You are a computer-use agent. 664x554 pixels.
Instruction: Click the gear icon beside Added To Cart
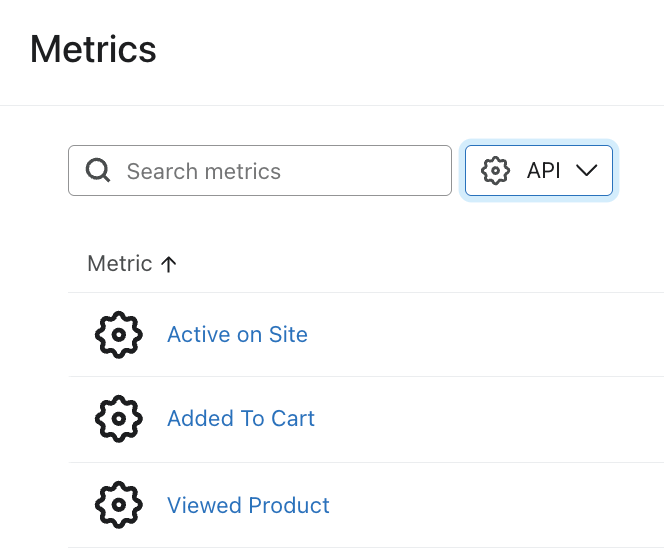point(119,419)
